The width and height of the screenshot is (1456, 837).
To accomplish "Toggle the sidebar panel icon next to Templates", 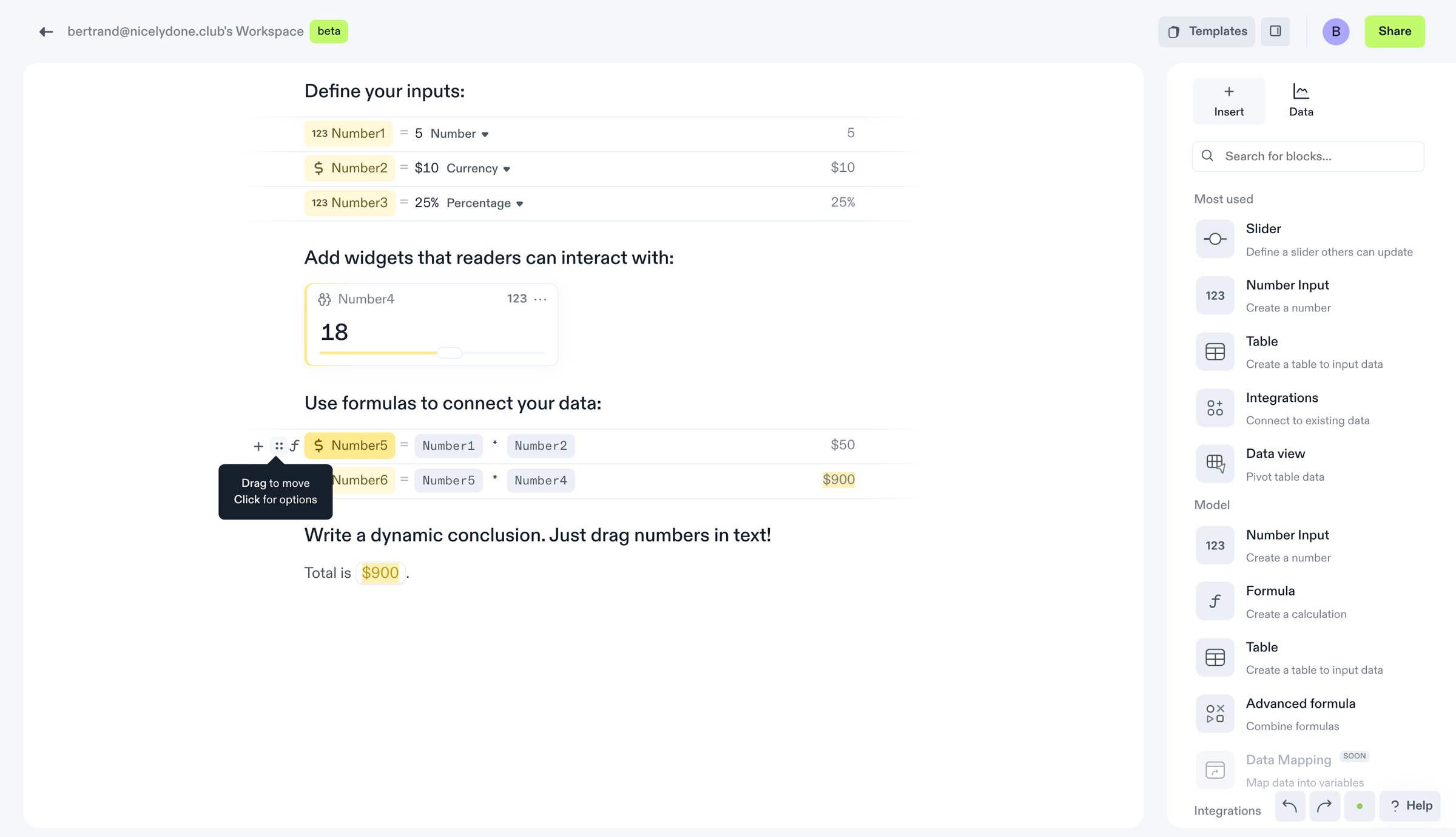I will (1275, 31).
